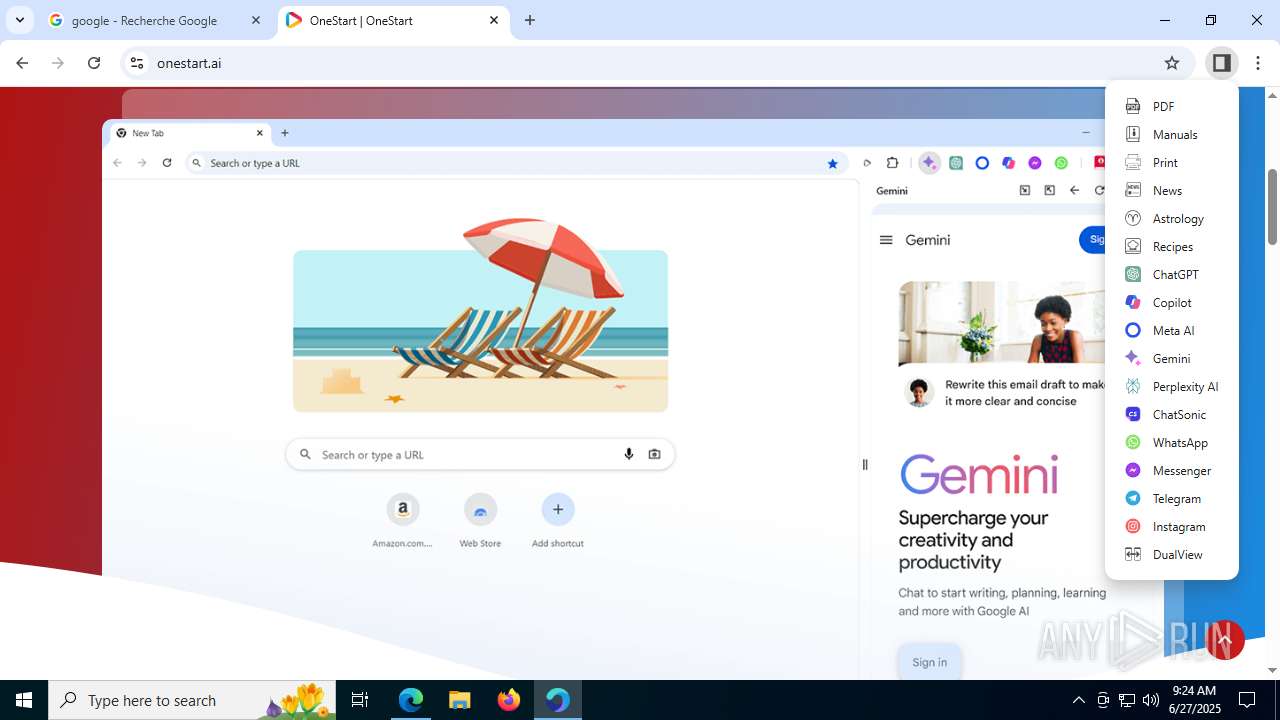
Task: Expand the tab search dropdown arrow
Action: [x=19, y=20]
